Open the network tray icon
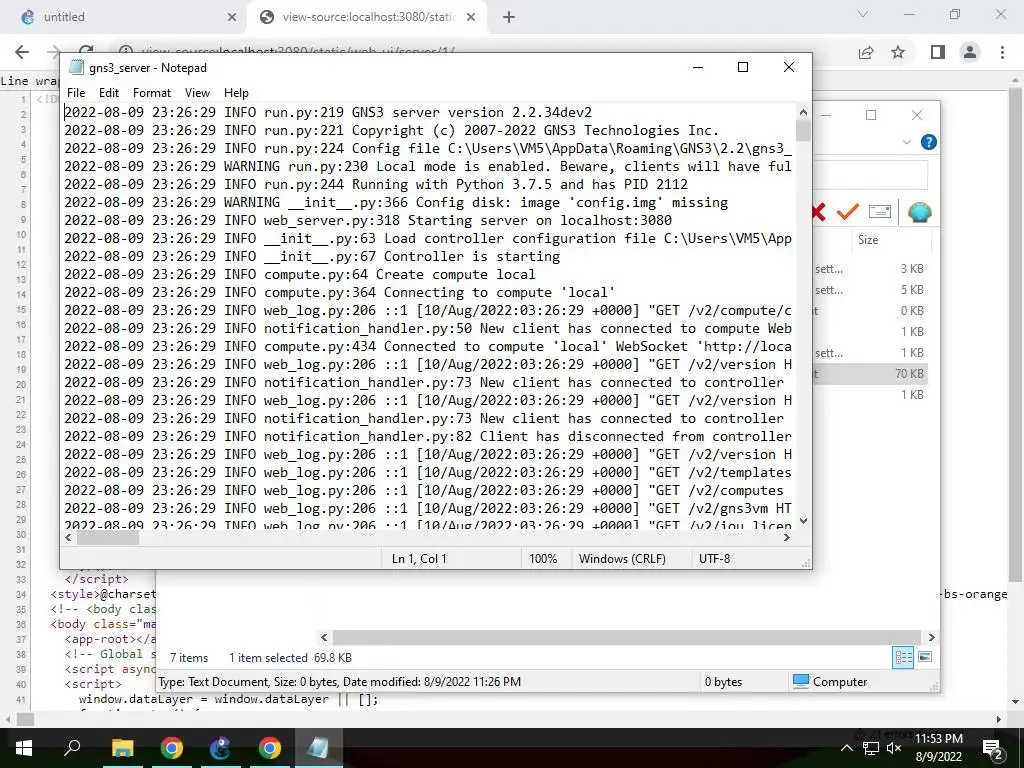The width and height of the screenshot is (1024, 768). pyautogui.click(x=871, y=748)
